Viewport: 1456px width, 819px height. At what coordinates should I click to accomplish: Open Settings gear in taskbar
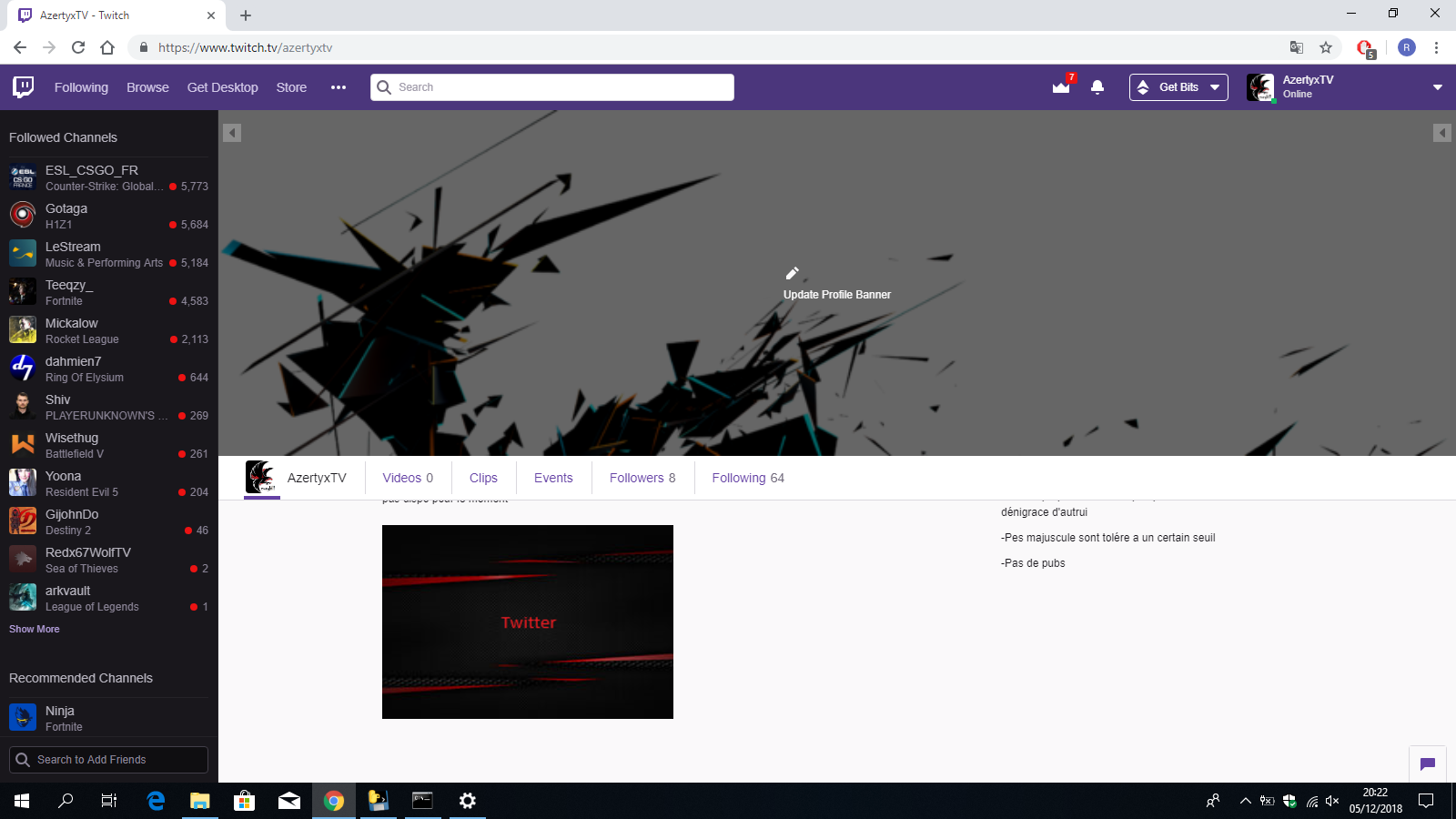point(468,801)
